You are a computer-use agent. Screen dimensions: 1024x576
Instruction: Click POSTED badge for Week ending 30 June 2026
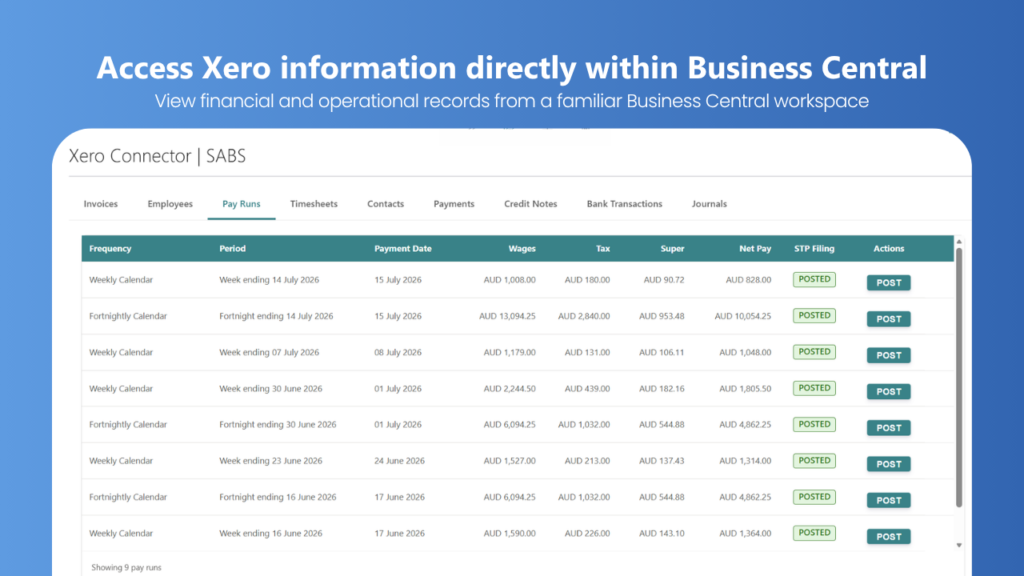814,388
